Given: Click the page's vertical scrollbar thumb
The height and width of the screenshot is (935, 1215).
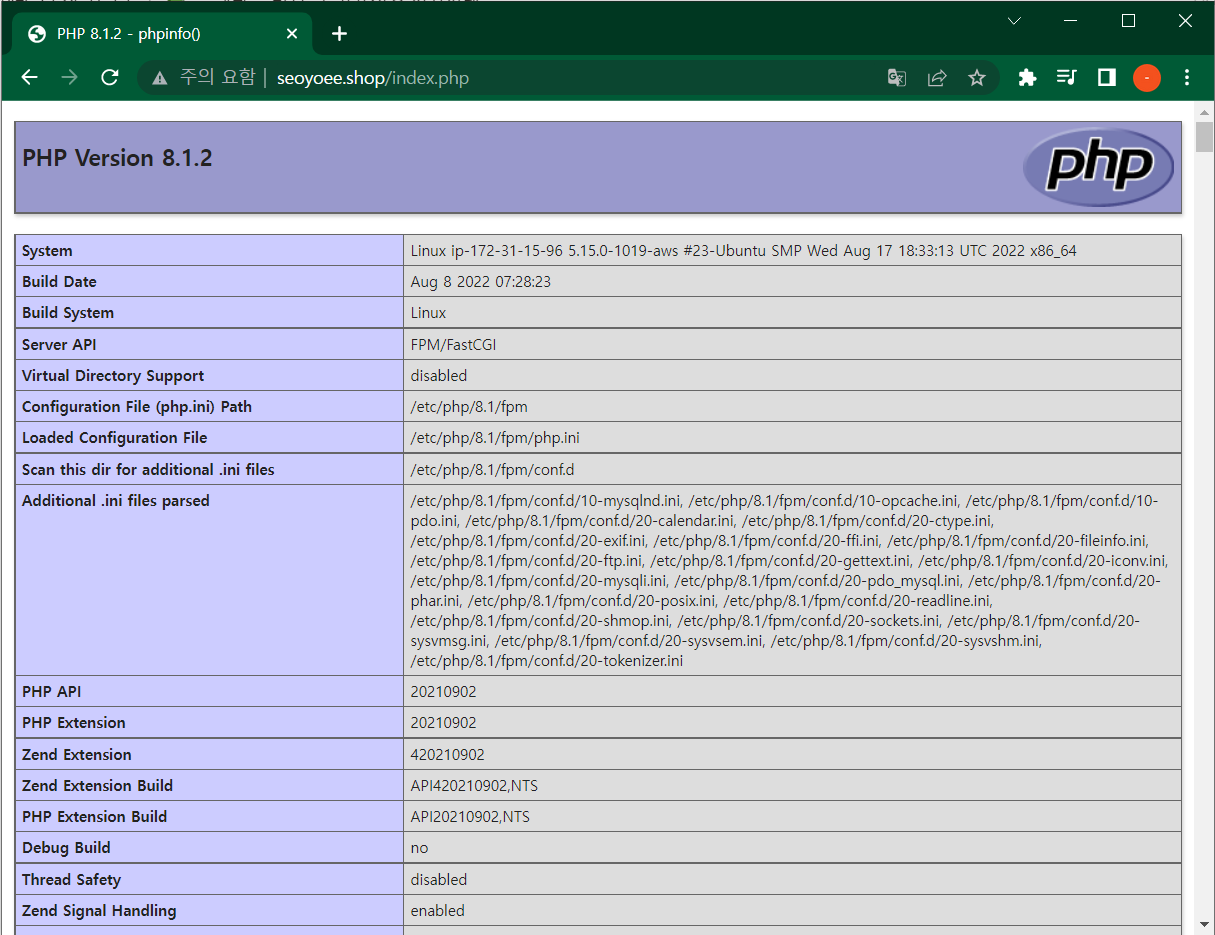Looking at the screenshot, I should (1204, 137).
